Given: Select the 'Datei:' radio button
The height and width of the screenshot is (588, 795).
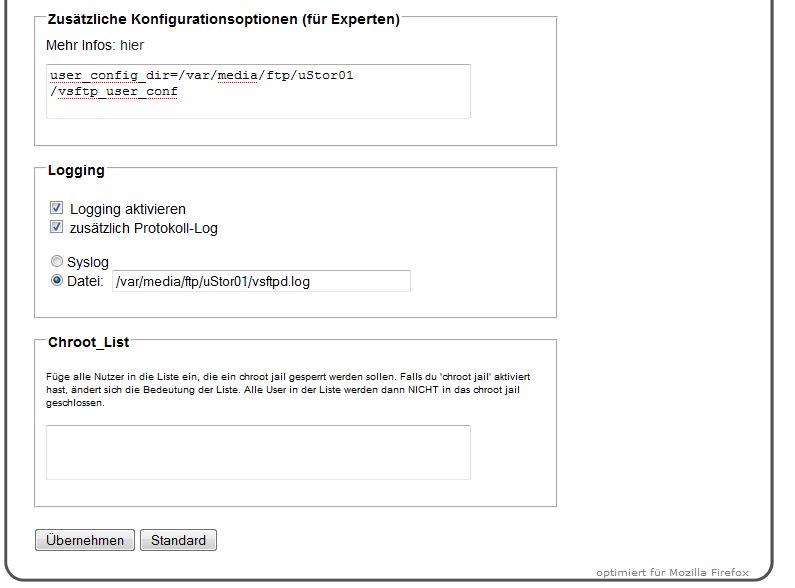Looking at the screenshot, I should [56, 281].
